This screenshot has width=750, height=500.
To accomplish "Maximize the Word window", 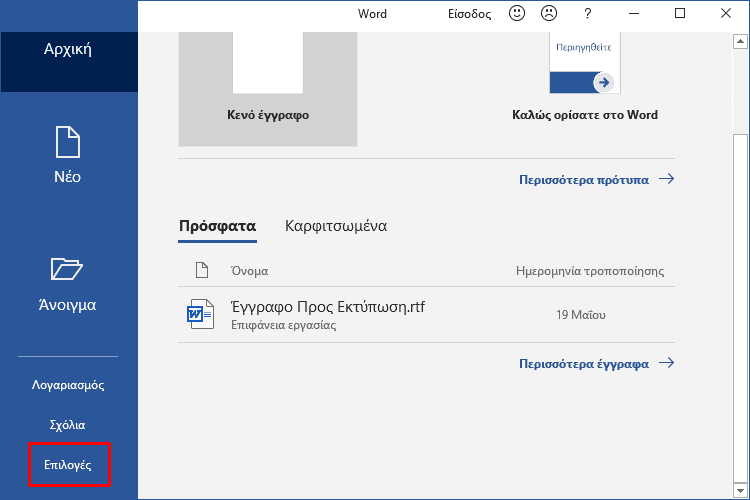I will click(680, 13).
